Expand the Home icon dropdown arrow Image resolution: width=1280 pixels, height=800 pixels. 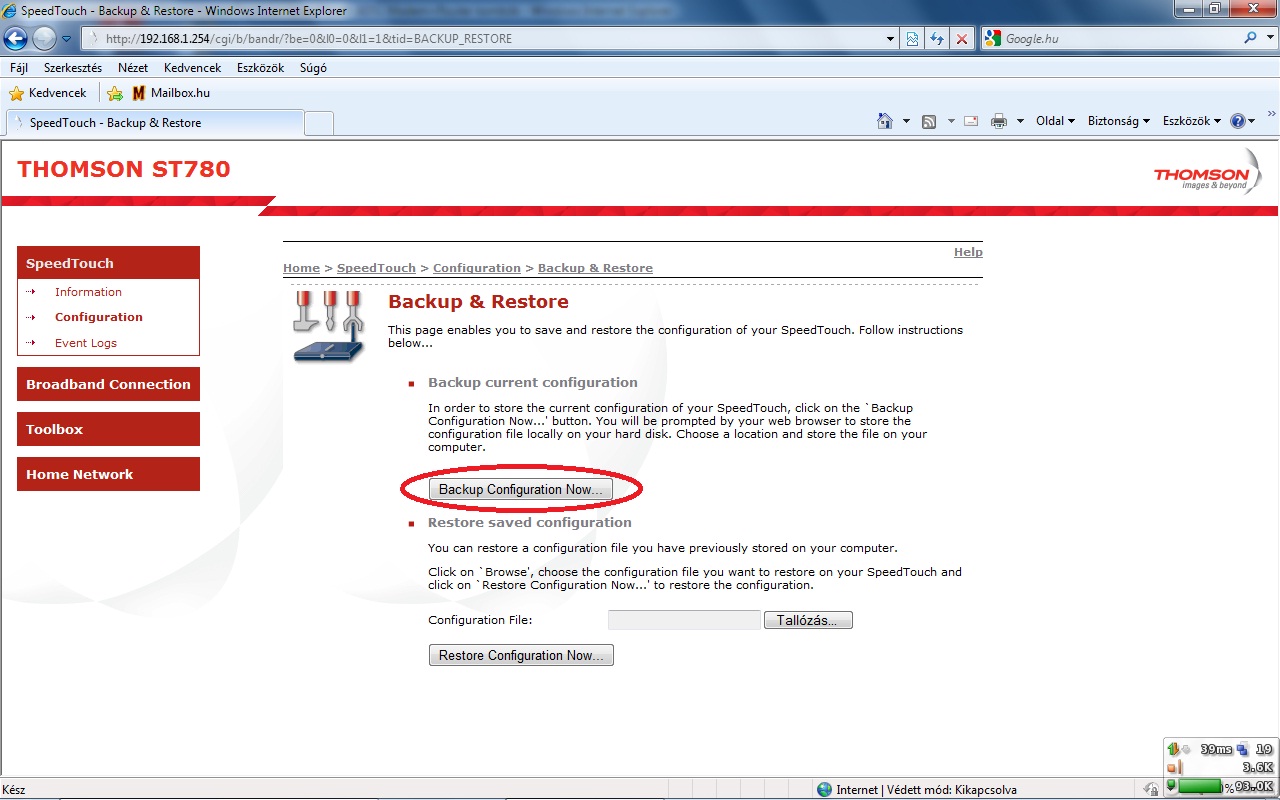click(907, 121)
